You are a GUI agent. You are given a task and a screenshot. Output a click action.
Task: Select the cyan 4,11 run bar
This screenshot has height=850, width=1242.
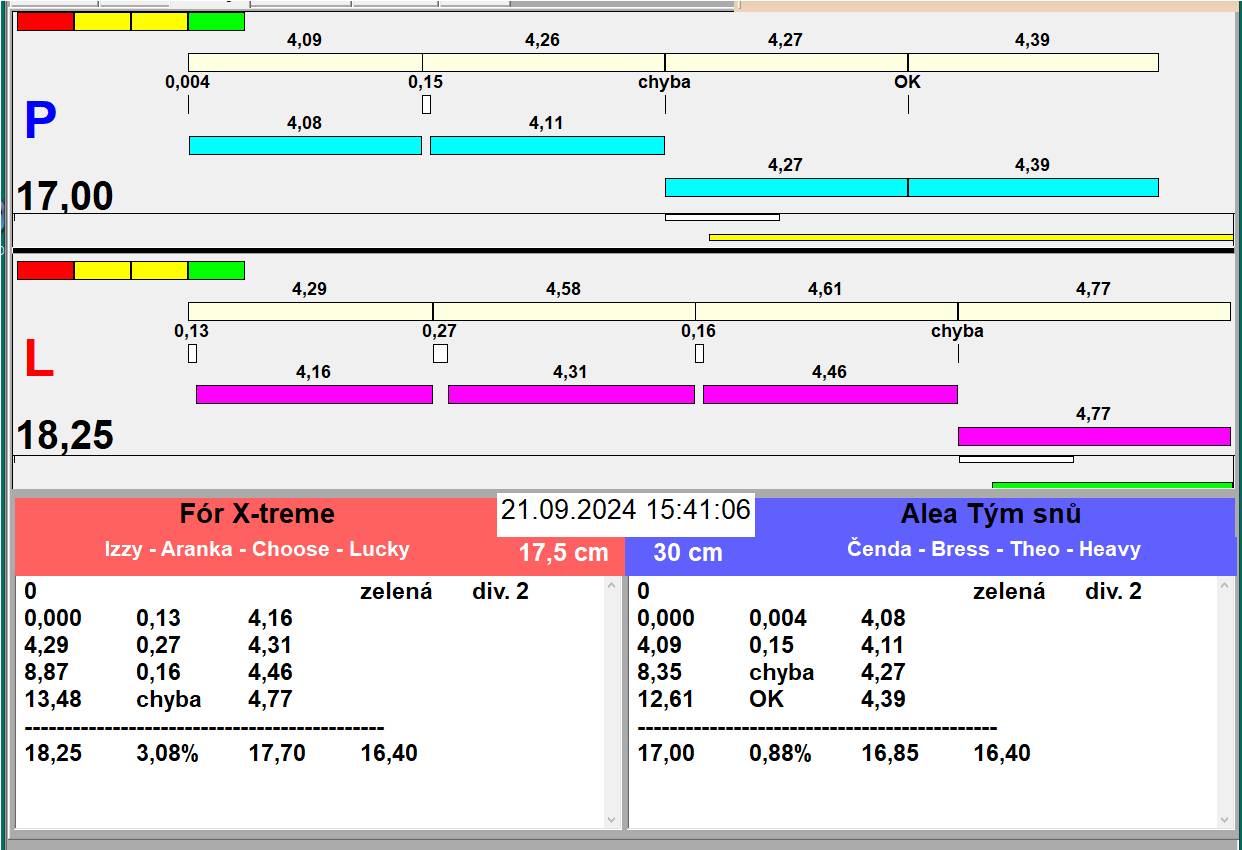(547, 145)
